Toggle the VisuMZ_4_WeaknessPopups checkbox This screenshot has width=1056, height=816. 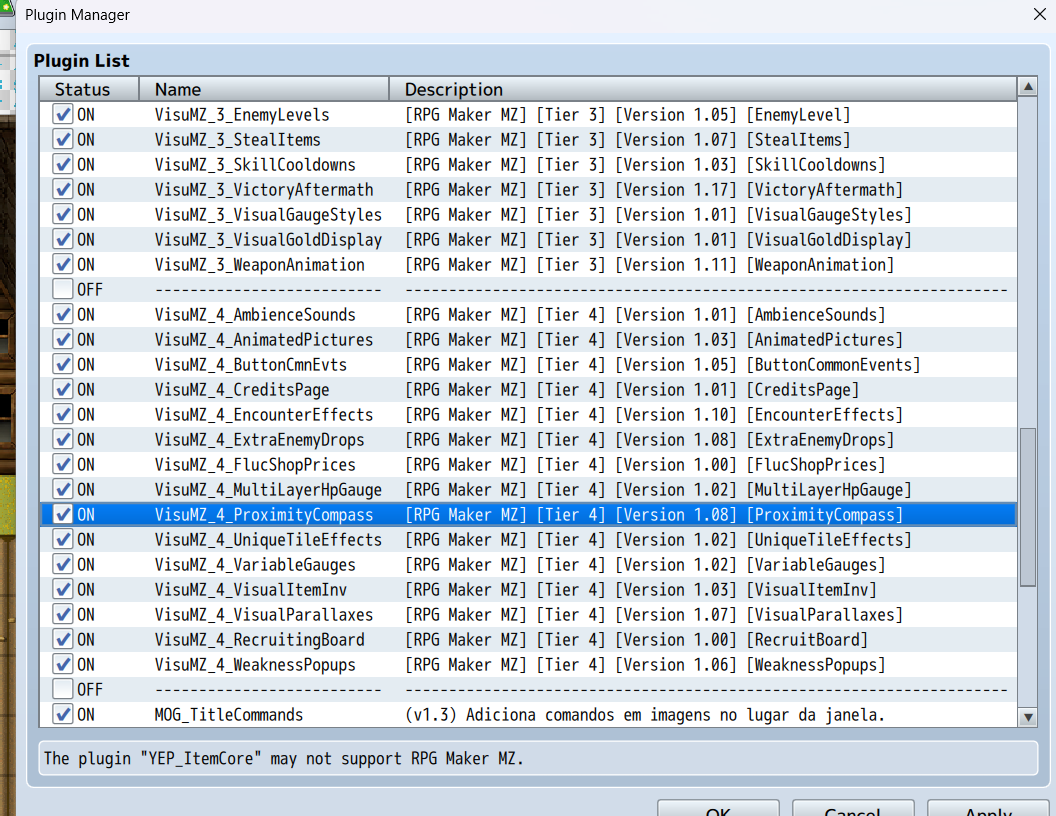63,665
